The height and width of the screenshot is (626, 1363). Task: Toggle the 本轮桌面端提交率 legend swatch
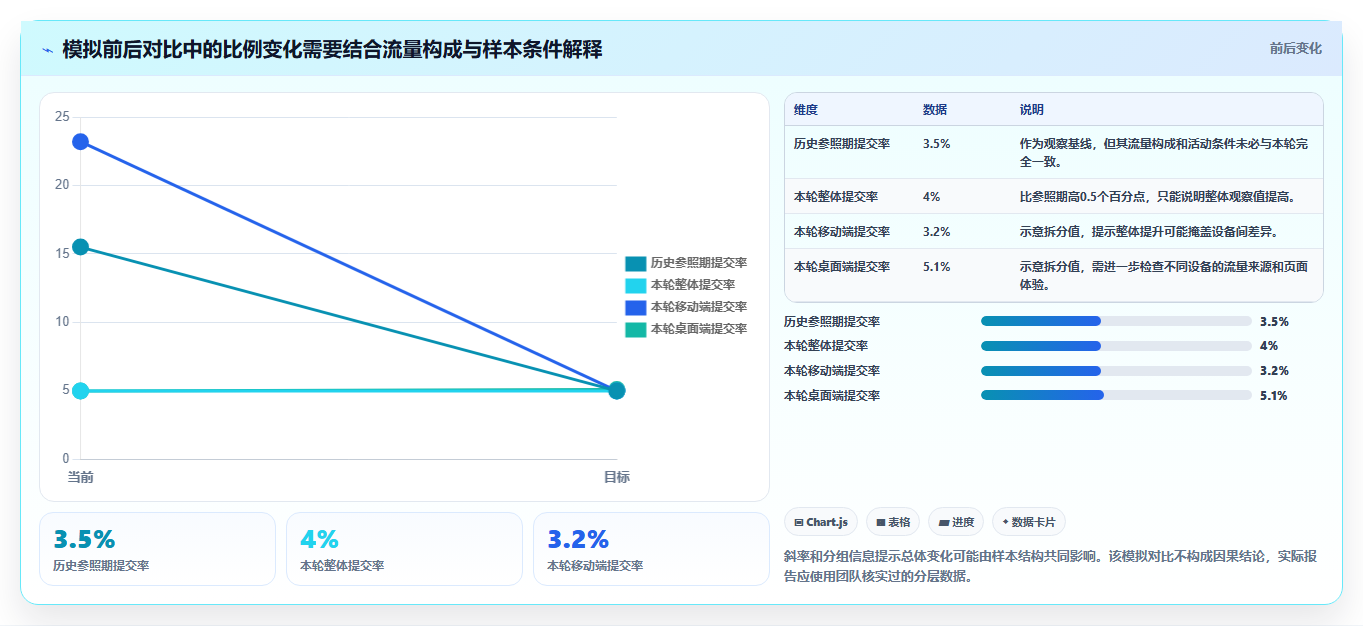click(635, 329)
